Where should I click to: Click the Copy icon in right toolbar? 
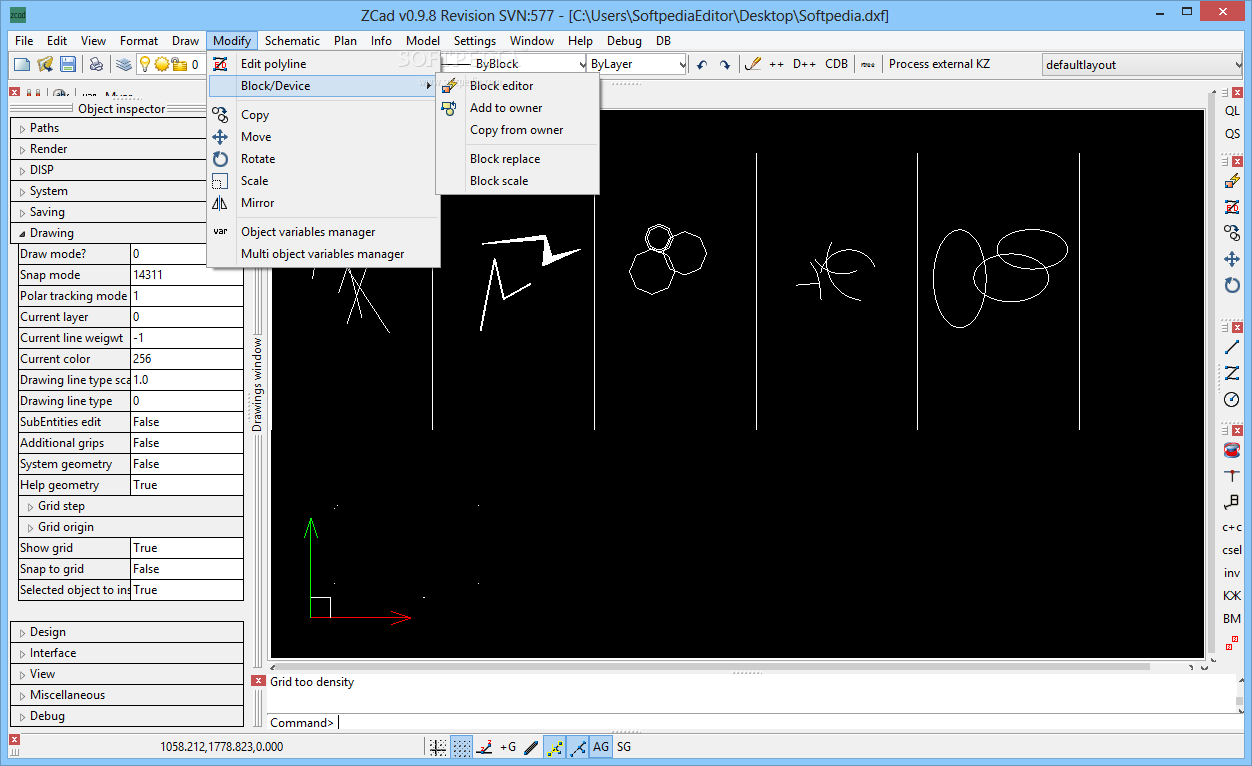1232,232
